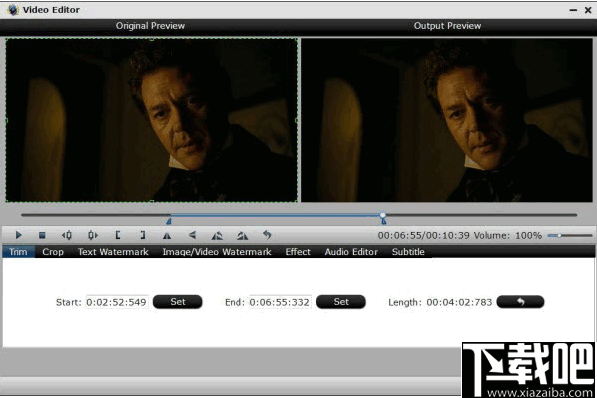The height and width of the screenshot is (398, 597).
Task: Select the Image/Video Watermark tab
Action: [217, 252]
